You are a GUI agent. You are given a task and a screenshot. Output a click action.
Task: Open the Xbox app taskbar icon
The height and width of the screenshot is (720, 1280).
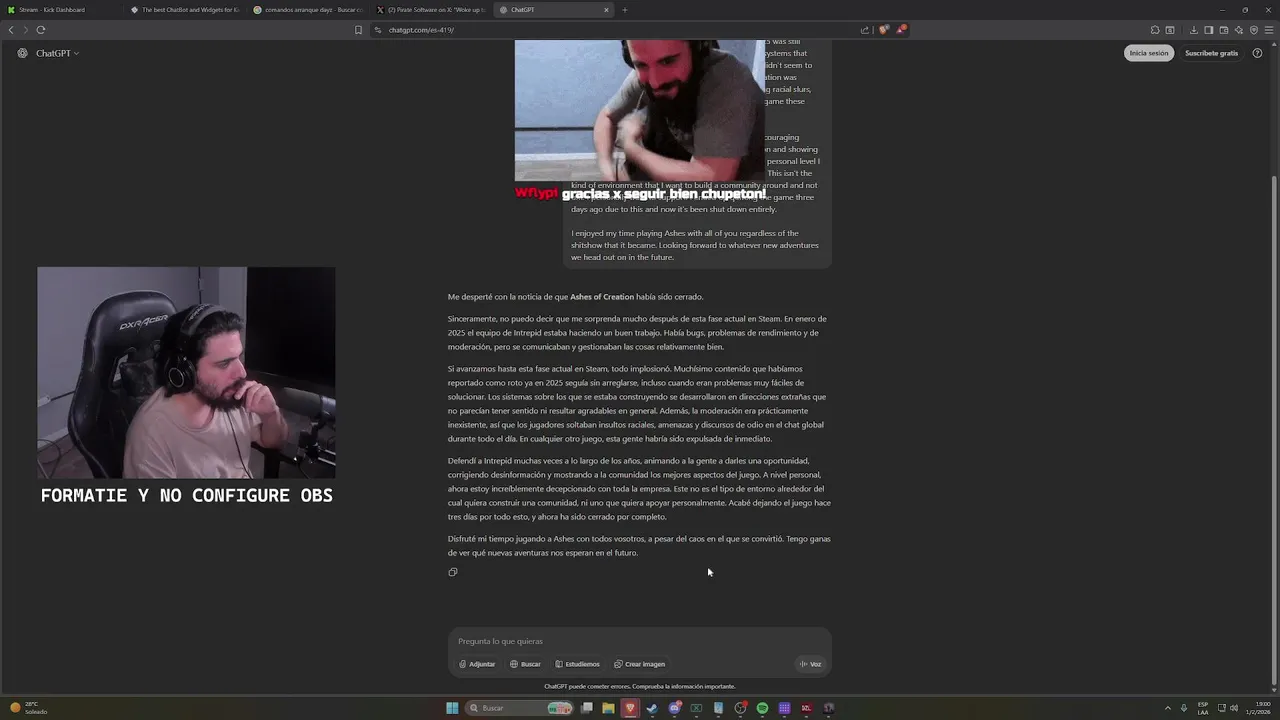click(696, 708)
